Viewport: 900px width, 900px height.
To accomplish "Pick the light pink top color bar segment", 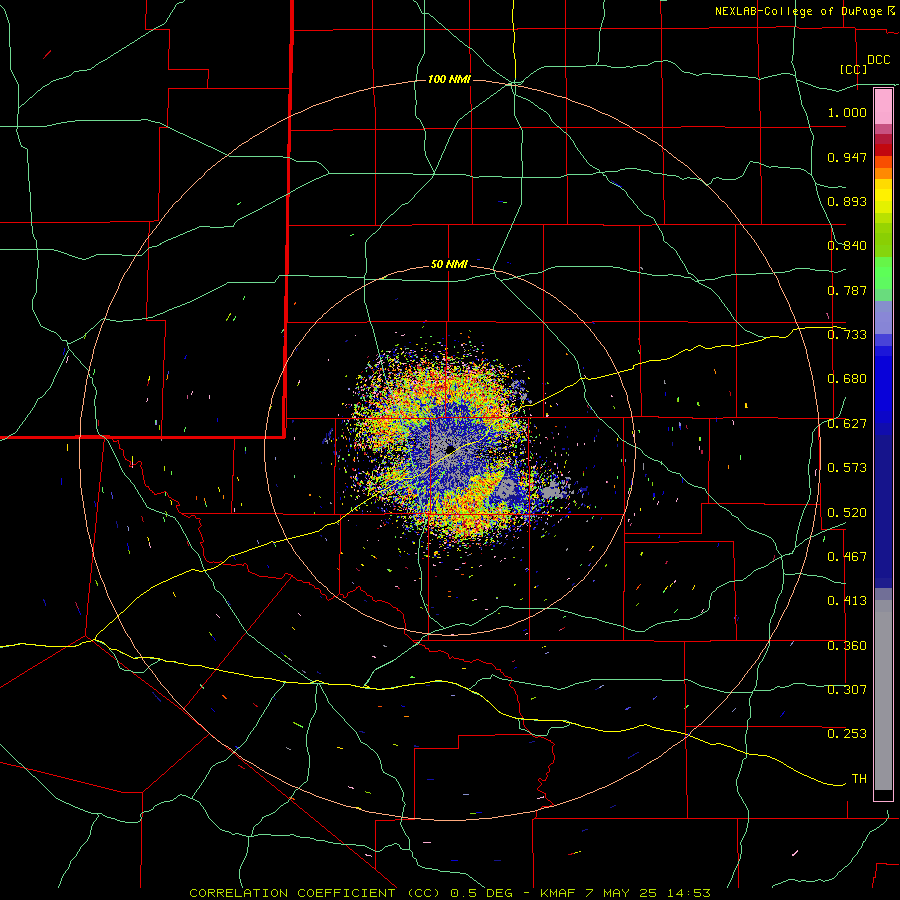I will coord(883,107).
